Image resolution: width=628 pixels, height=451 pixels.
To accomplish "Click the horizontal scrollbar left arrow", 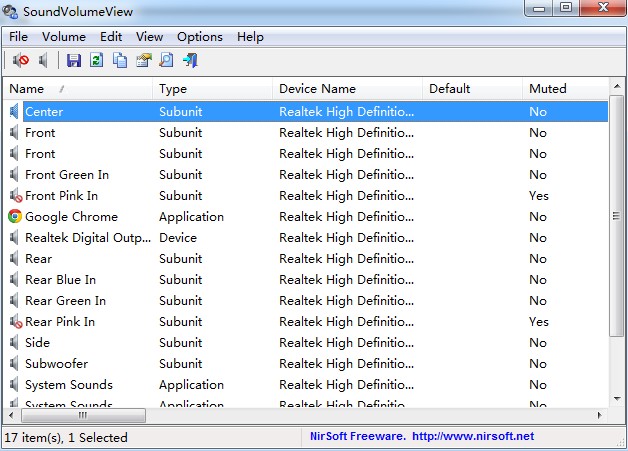I will [x=11, y=415].
